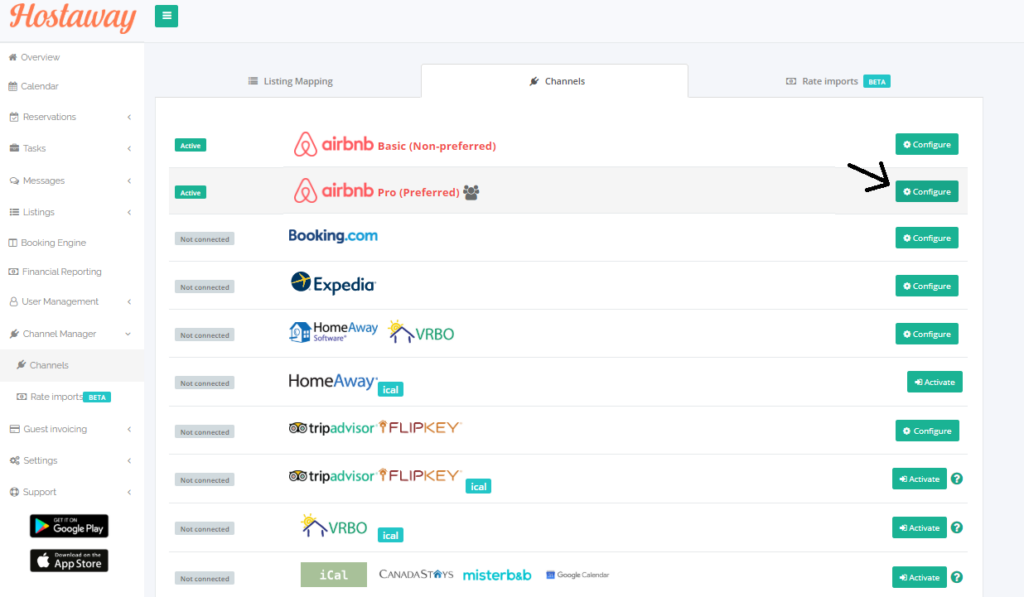
Task: Collapse Channel Manager submenu chevron
Action: 128,334
